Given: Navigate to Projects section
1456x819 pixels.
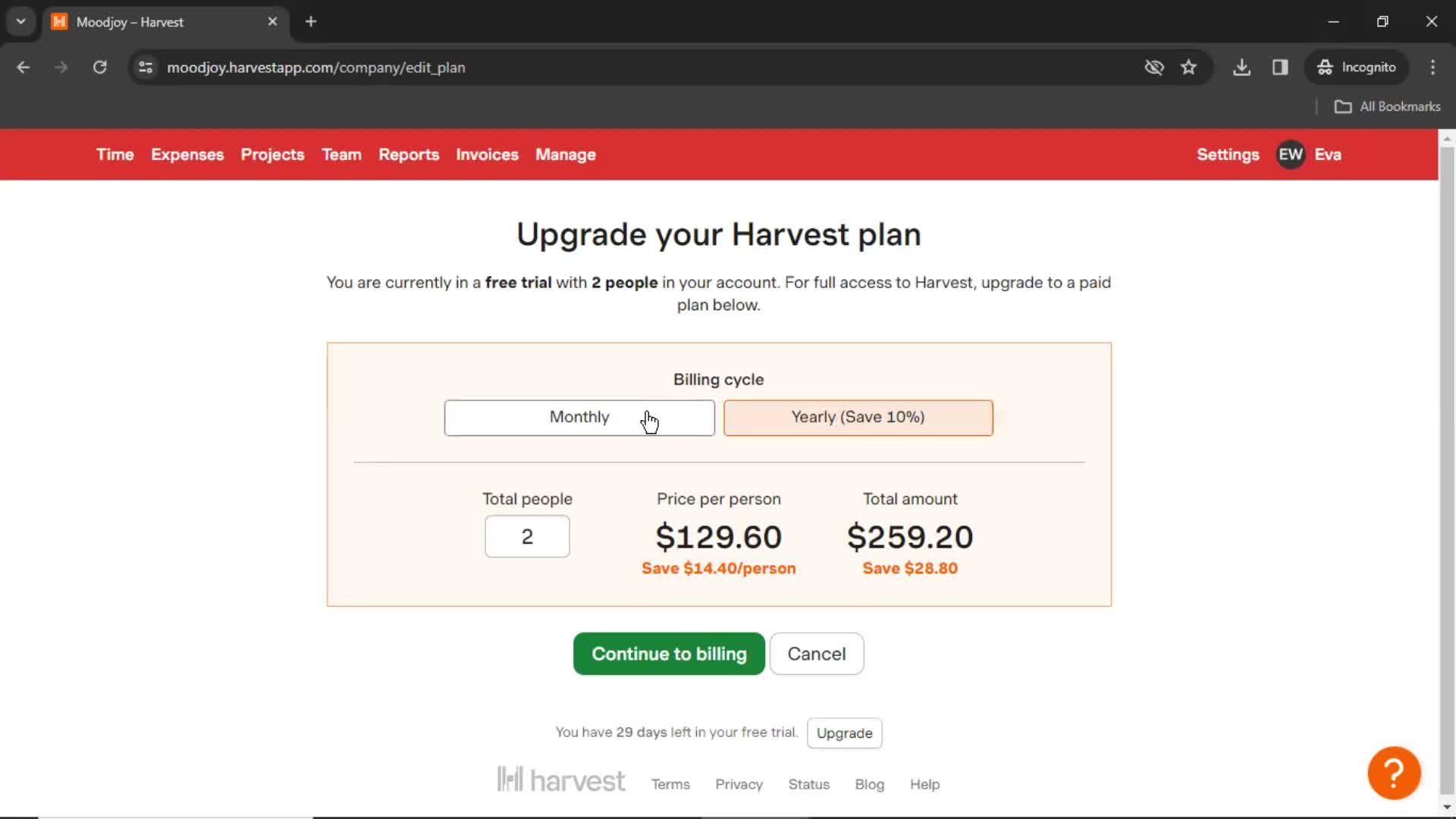Looking at the screenshot, I should click(x=273, y=155).
